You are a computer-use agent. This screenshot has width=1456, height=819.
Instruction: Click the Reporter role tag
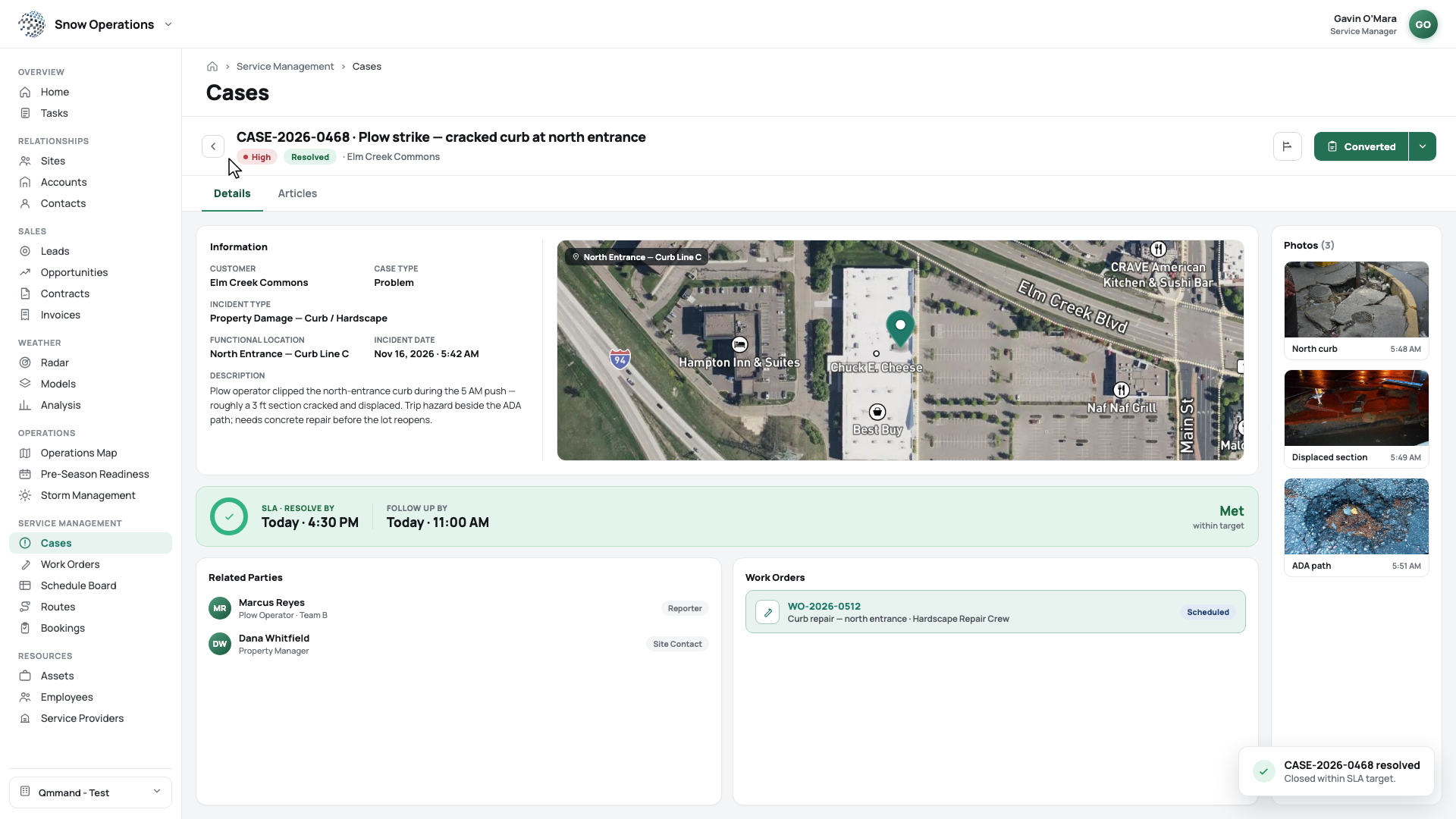coord(685,608)
